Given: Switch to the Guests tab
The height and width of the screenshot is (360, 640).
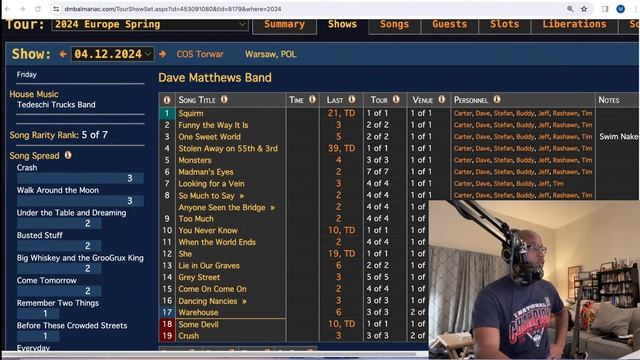Looking at the screenshot, I should click(449, 24).
